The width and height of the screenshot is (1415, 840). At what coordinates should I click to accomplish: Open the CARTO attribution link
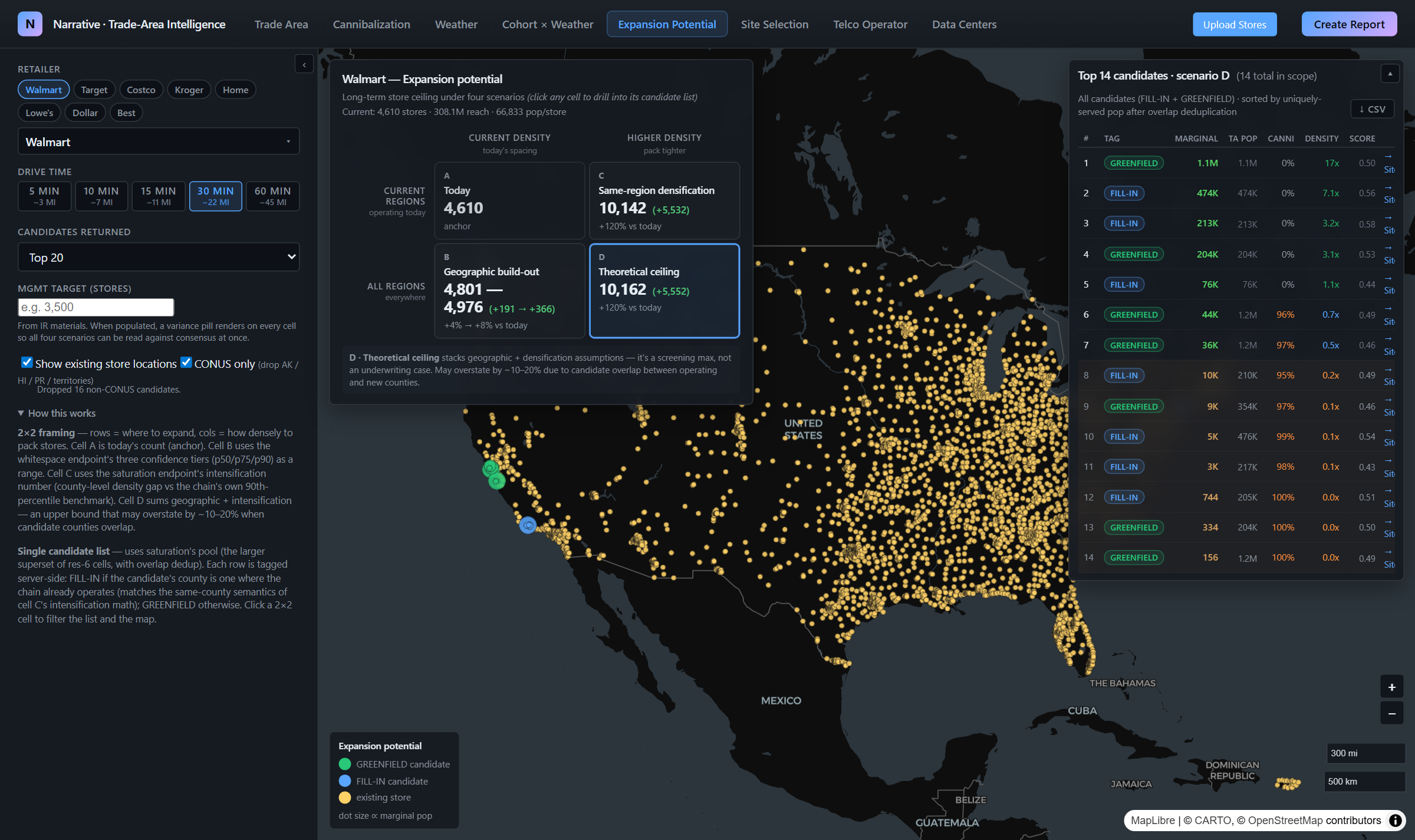pyautogui.click(x=1213, y=821)
